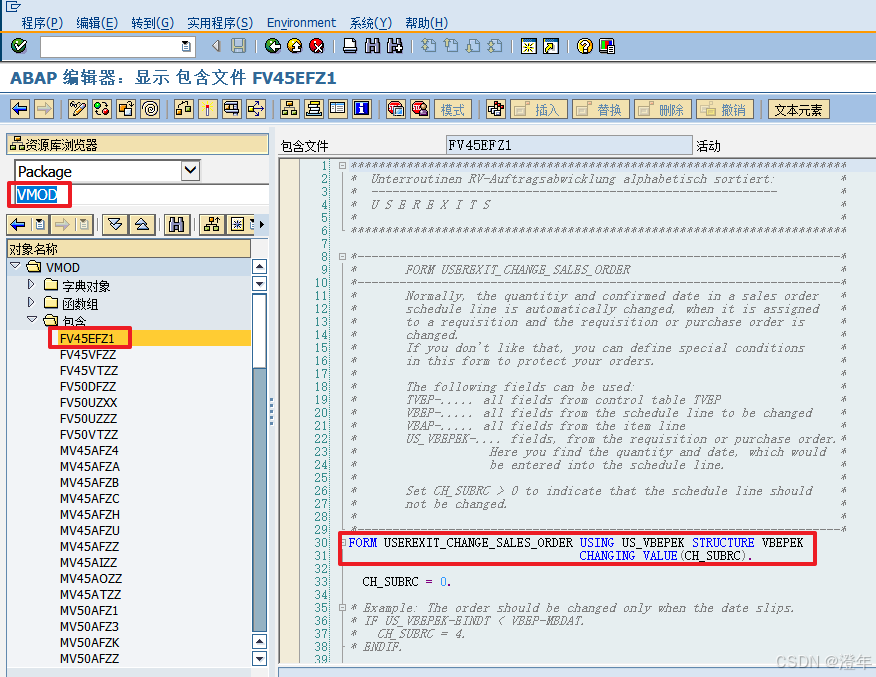The width and height of the screenshot is (876, 677).
Task: Open the 转到(G) menu
Action: pos(153,23)
